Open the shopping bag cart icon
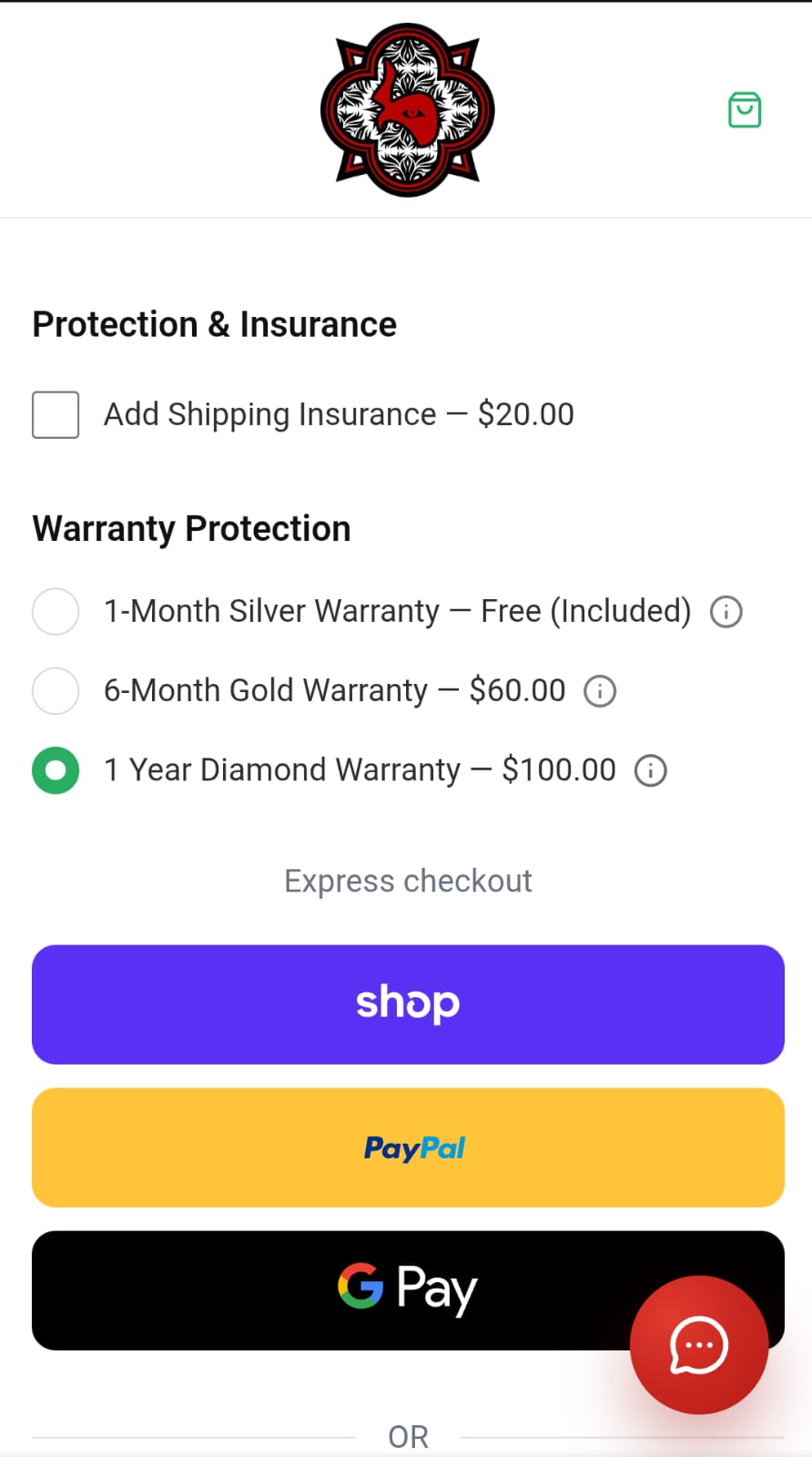Image resolution: width=812 pixels, height=1457 pixels. click(745, 110)
